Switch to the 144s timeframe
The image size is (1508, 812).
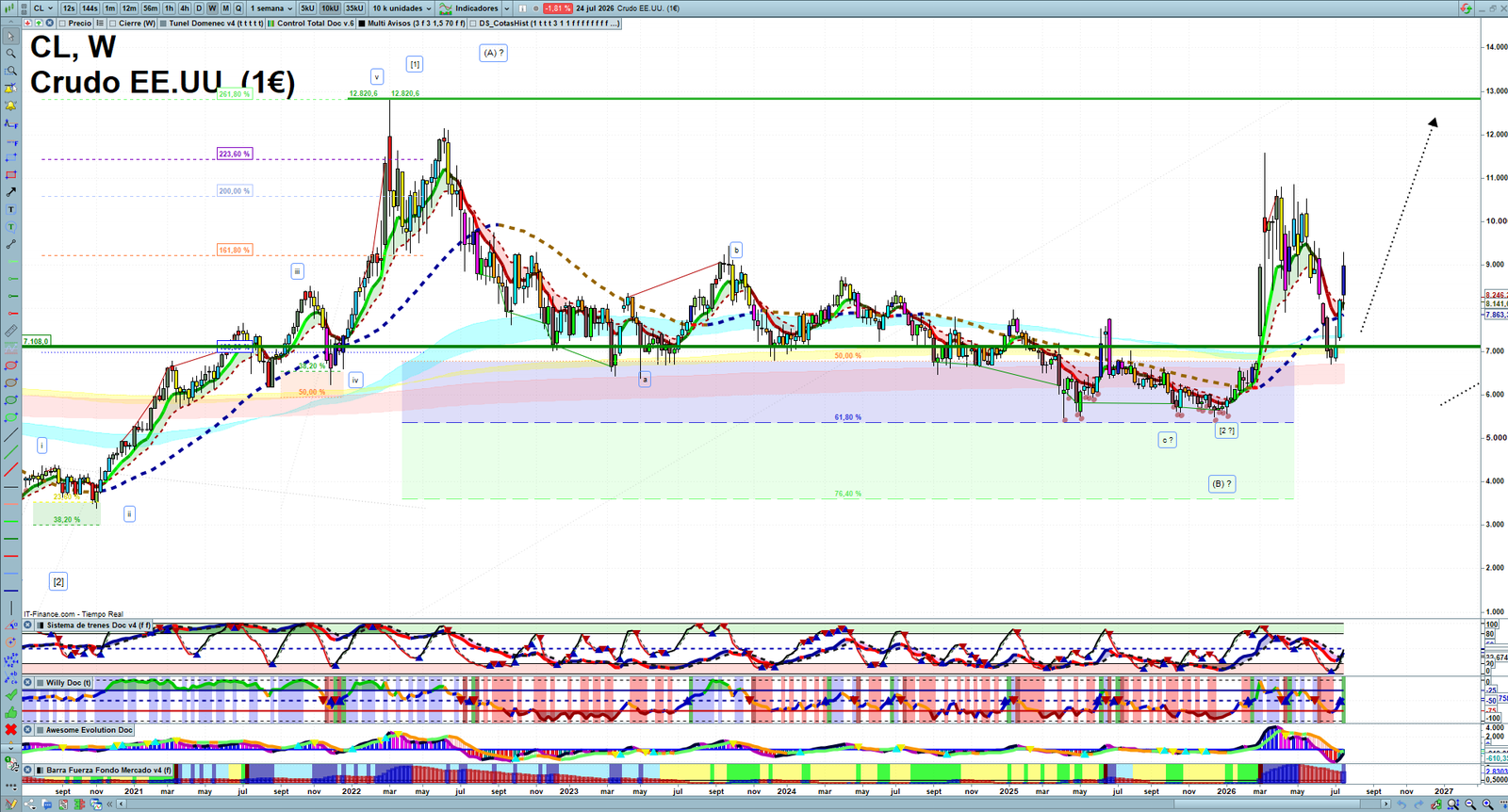pos(90,8)
